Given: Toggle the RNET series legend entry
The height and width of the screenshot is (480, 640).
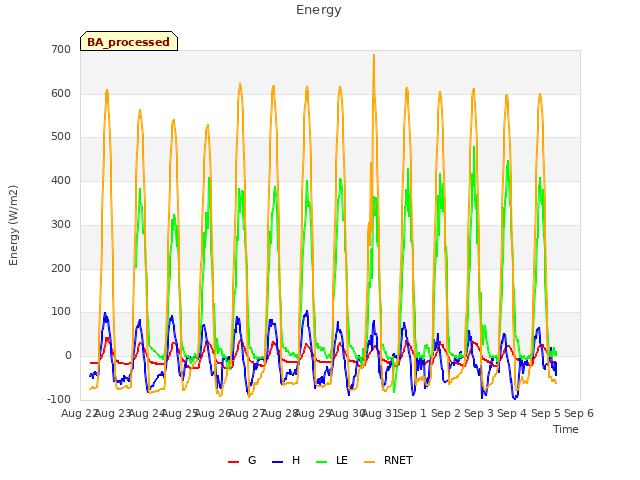Looking at the screenshot, I should (x=388, y=460).
